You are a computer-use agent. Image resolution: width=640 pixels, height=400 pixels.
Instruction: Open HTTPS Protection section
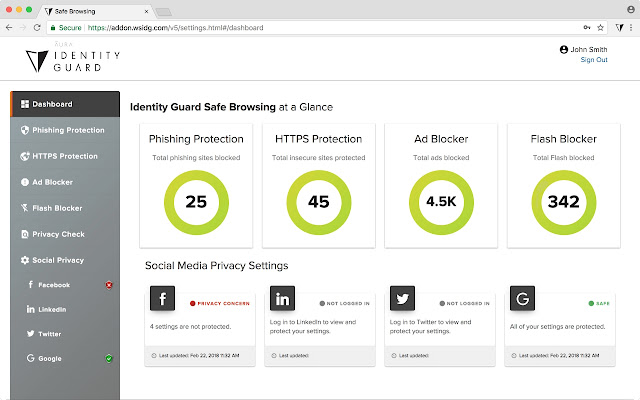[65, 156]
